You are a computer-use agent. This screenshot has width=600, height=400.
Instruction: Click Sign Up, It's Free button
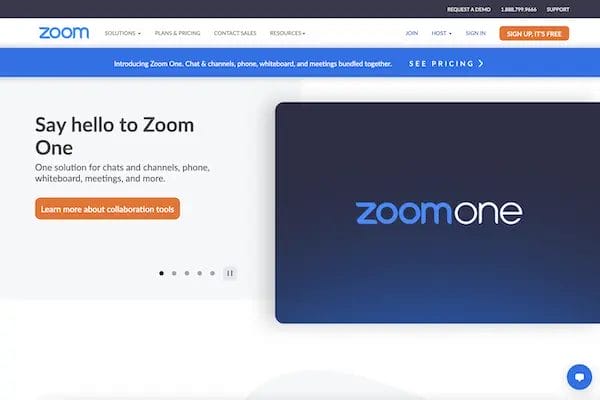pyautogui.click(x=534, y=33)
